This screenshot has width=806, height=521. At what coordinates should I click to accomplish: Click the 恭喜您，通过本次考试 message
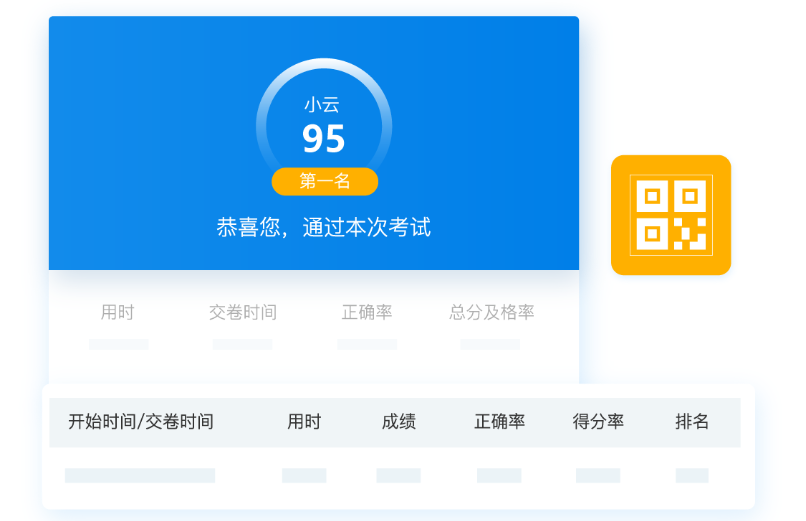[x=323, y=227]
